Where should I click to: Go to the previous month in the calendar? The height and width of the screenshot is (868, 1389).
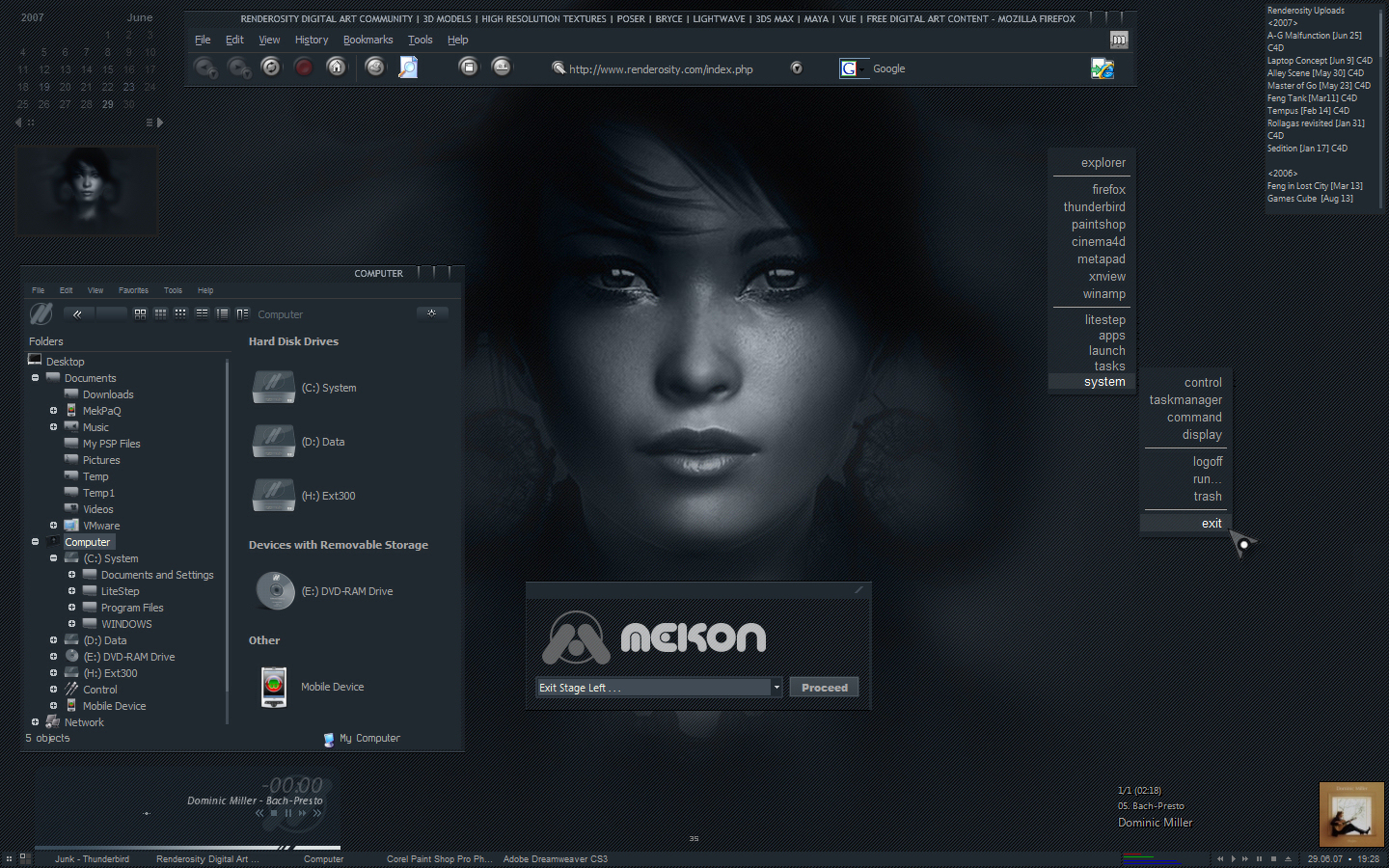[18, 122]
